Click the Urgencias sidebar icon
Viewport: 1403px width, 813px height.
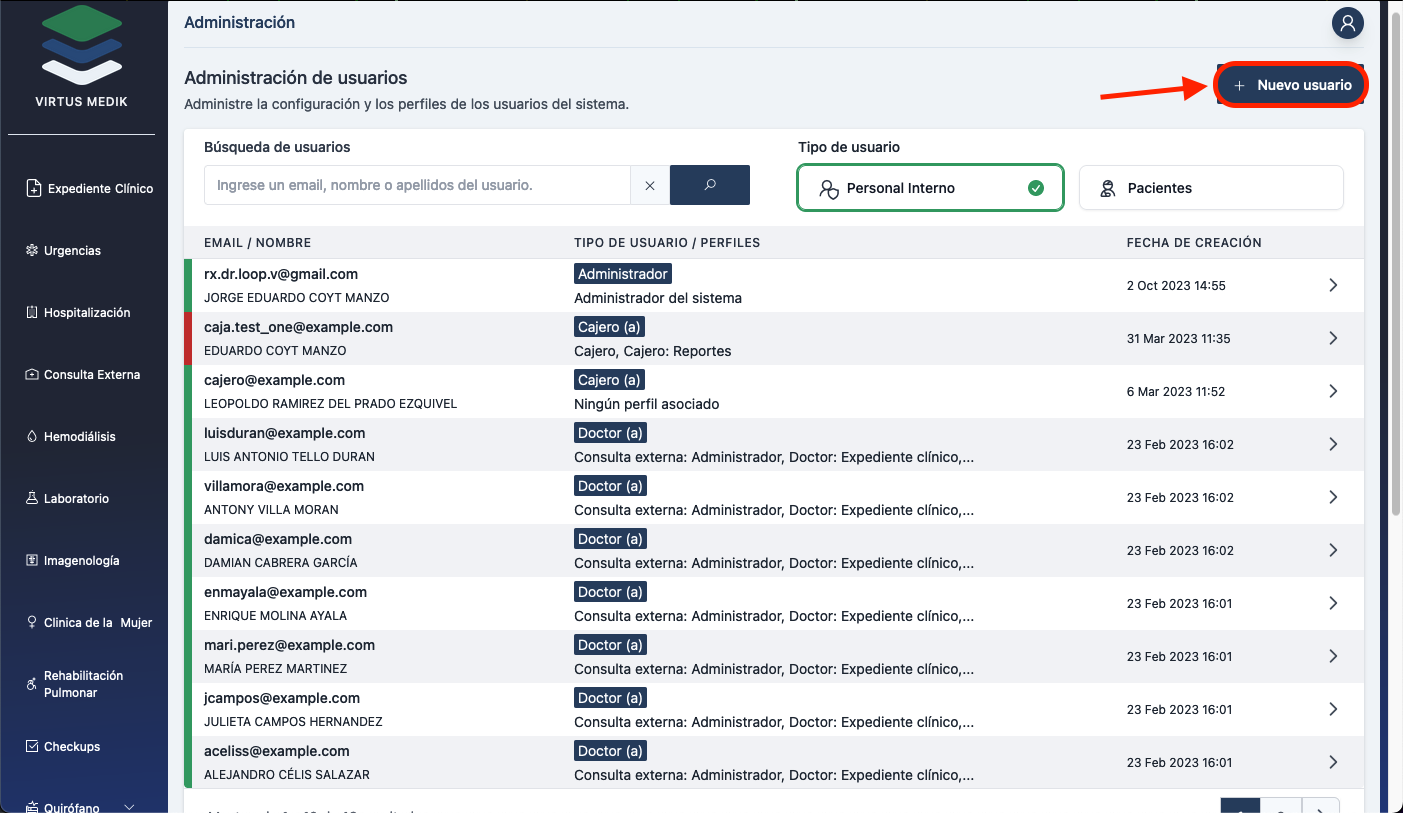tap(32, 250)
